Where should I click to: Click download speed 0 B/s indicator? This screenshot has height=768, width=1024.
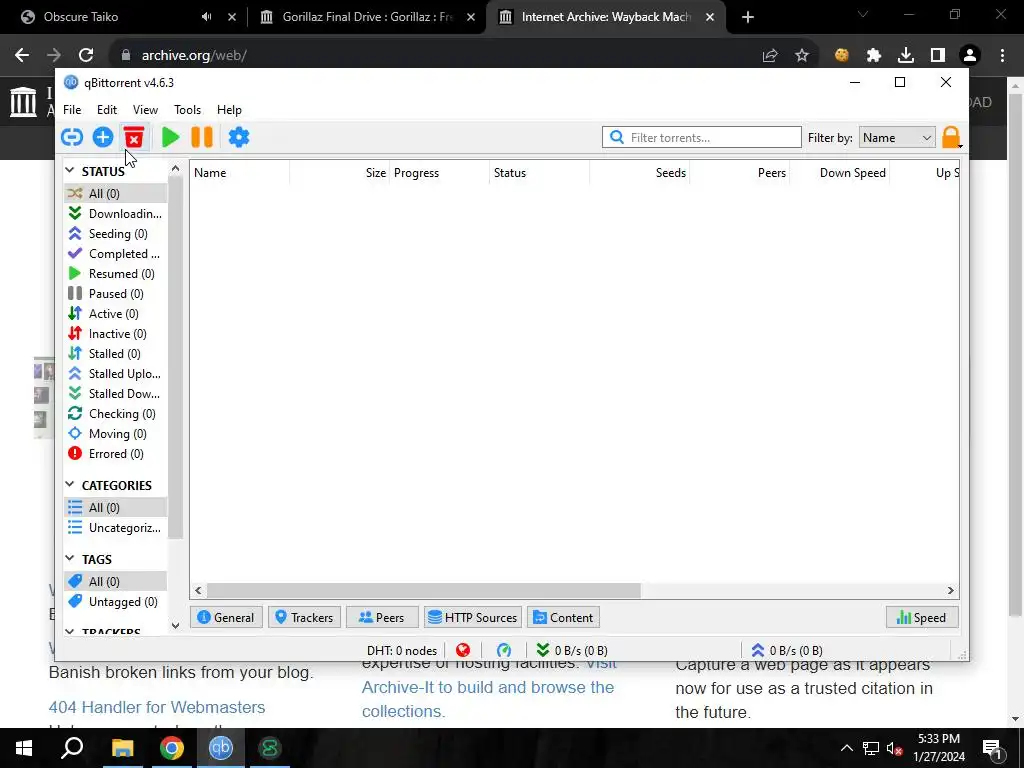[572, 650]
